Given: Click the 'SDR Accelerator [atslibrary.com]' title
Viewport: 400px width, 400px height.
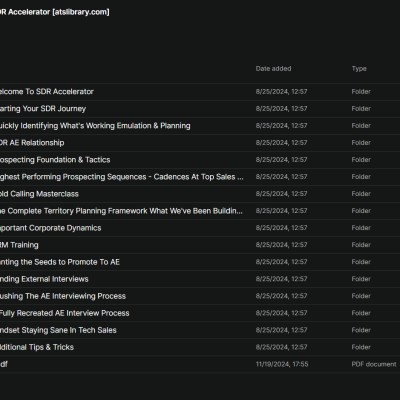Looking at the screenshot, I should point(54,12).
